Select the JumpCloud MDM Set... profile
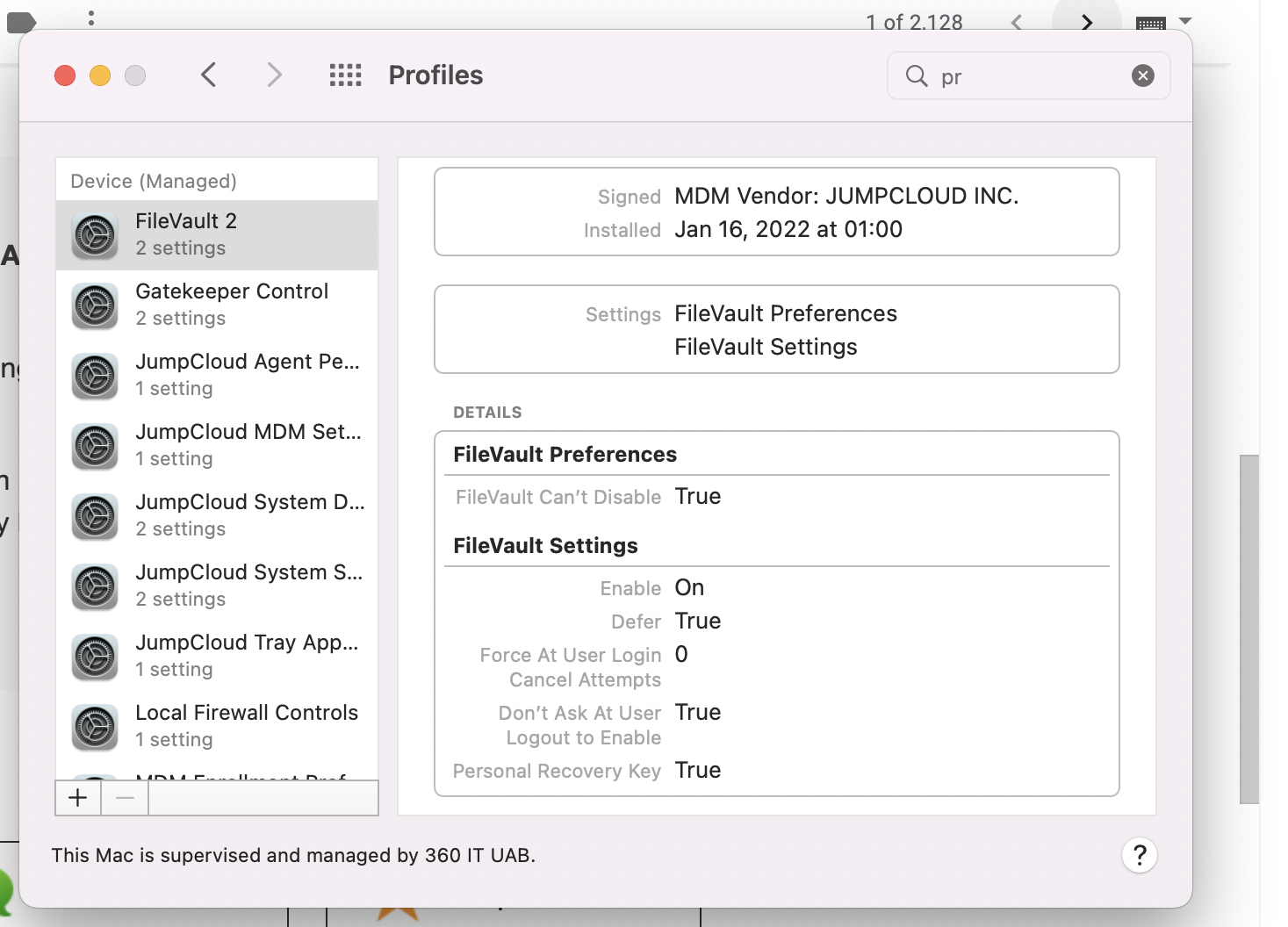The height and width of the screenshot is (927, 1288). tap(217, 446)
